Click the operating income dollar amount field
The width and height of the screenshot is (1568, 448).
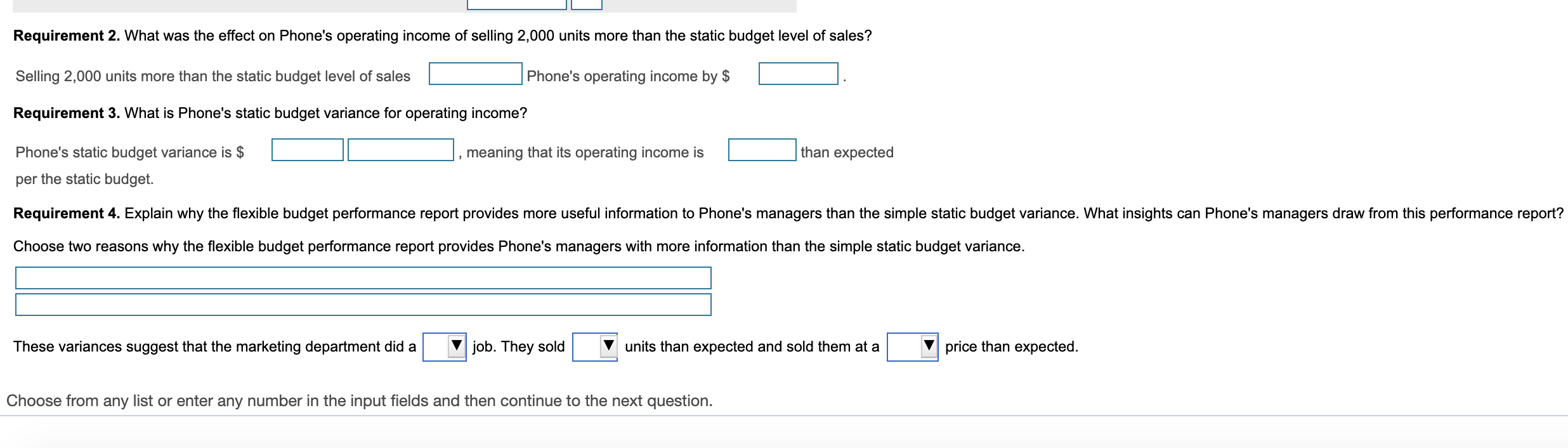pos(797,76)
